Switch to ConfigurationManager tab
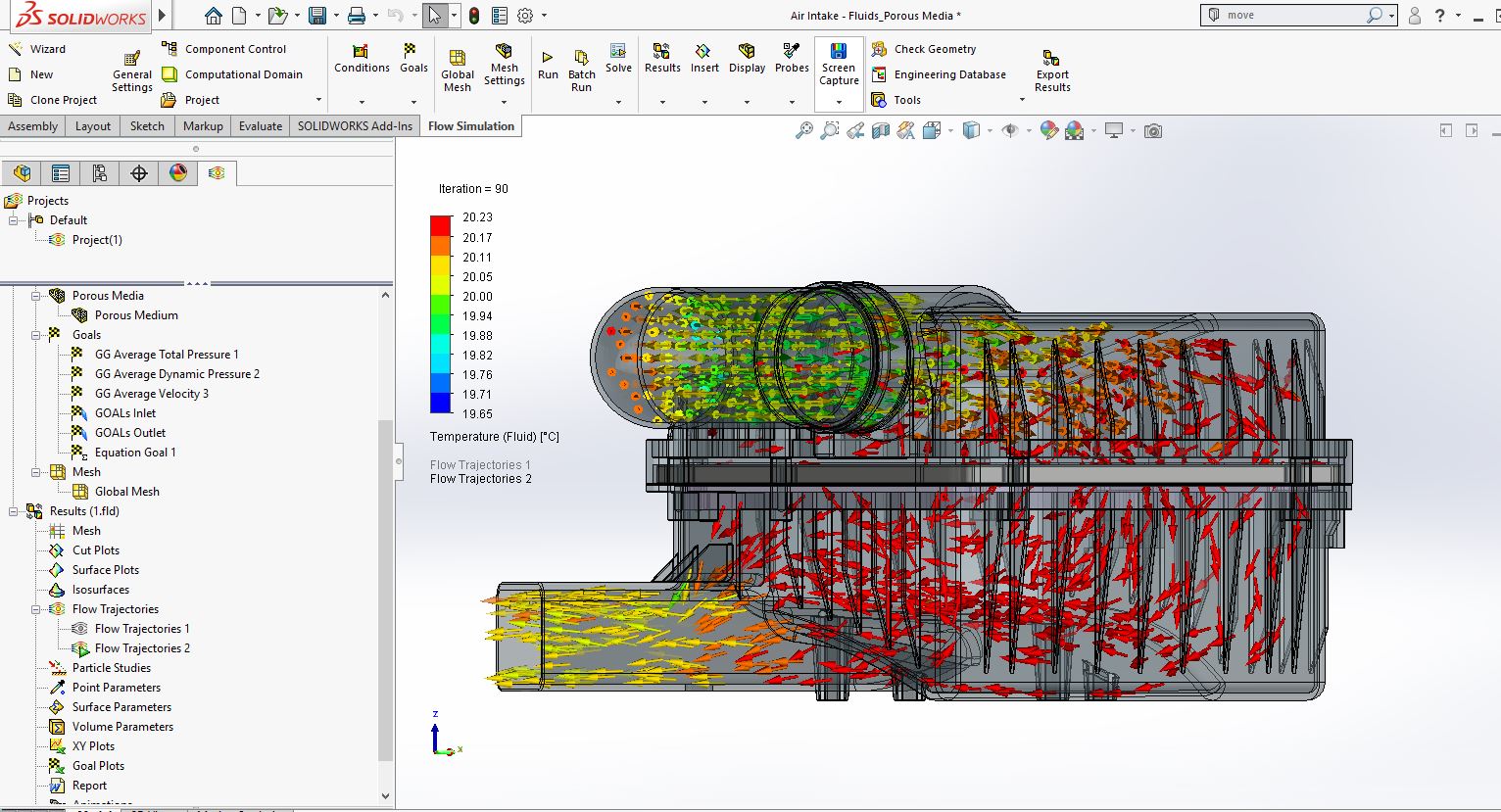This screenshot has width=1501, height=812. (x=100, y=173)
